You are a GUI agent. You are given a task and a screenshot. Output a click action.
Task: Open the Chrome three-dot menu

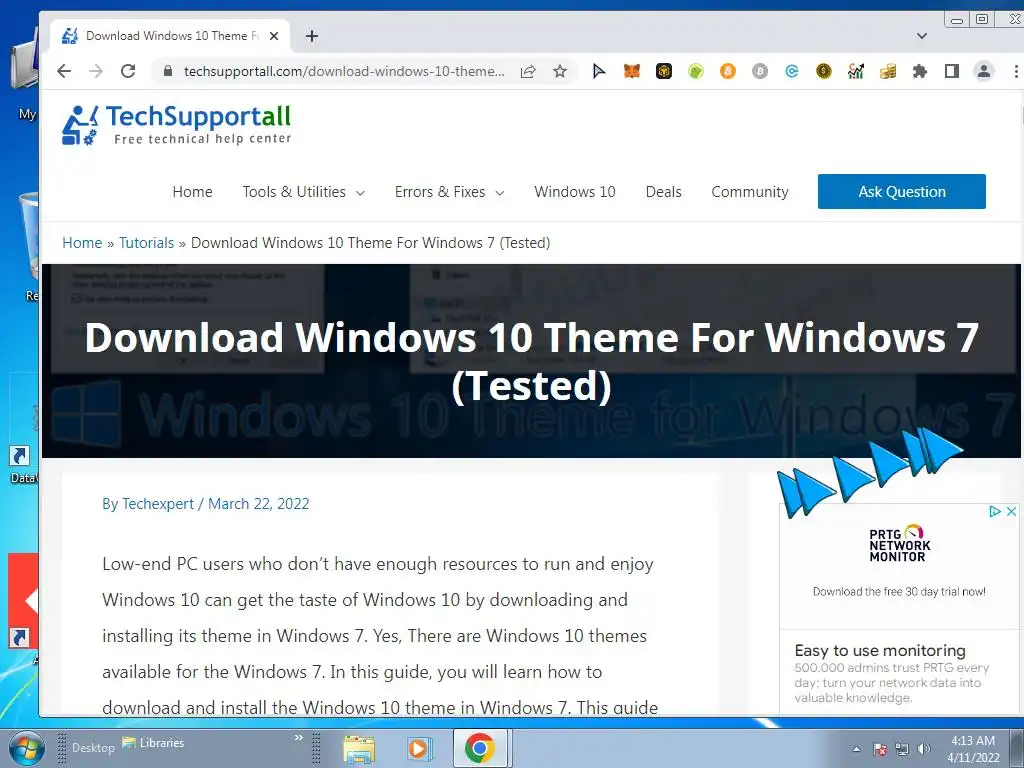(x=1016, y=71)
